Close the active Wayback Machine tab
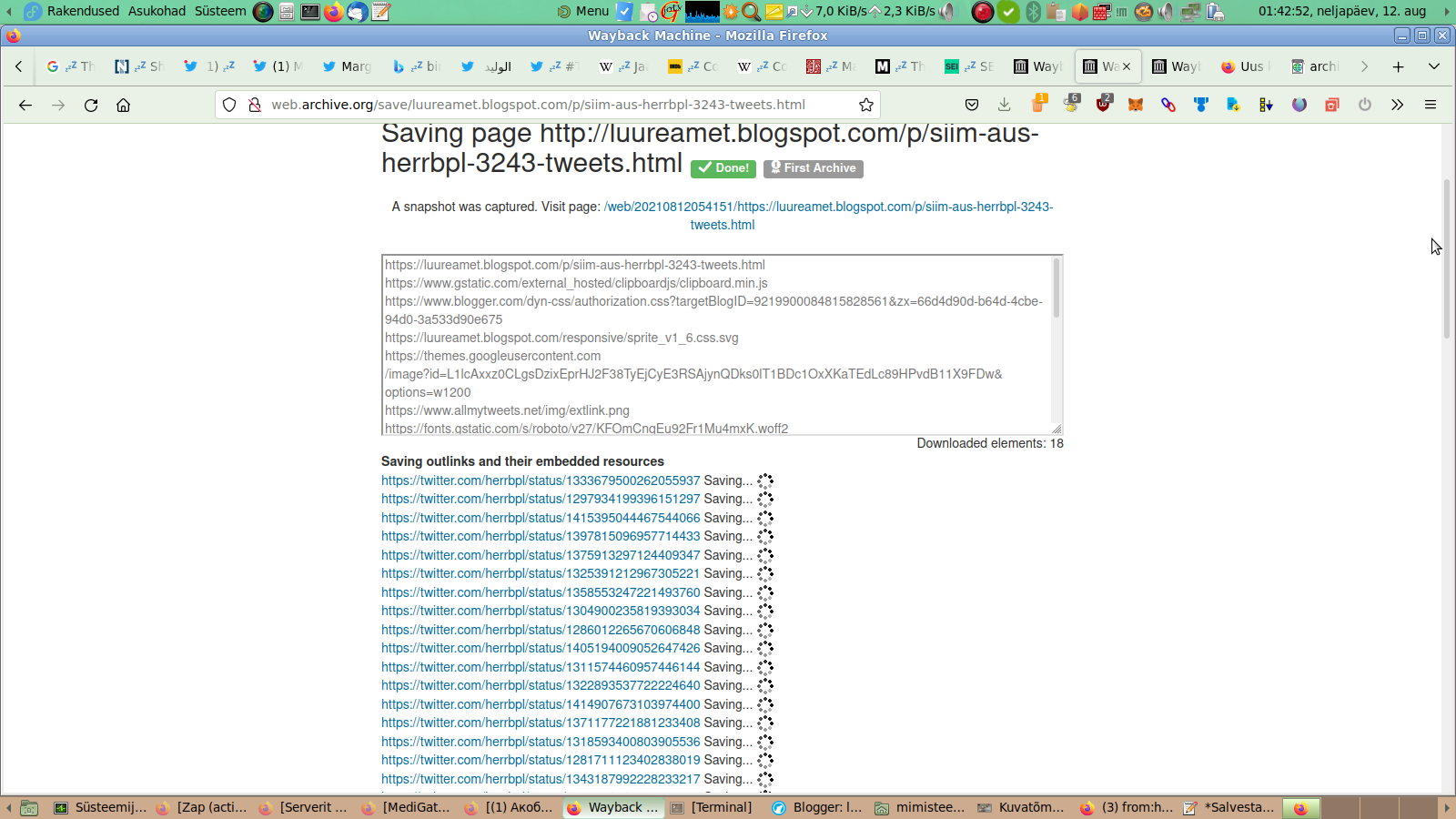Screen dimensions: 1456x819 pyautogui.click(x=1127, y=66)
